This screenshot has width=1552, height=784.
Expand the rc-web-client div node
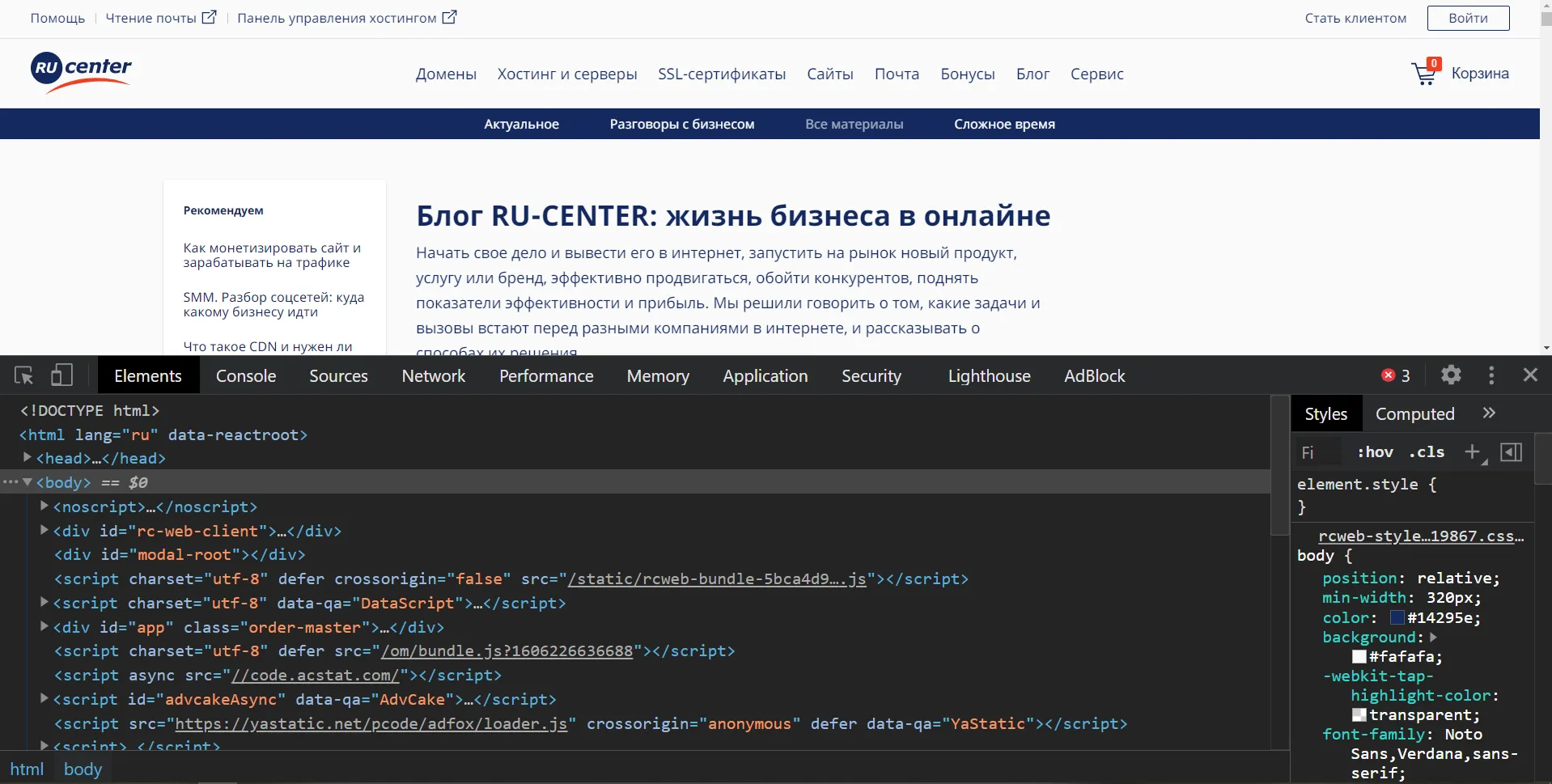(x=45, y=530)
